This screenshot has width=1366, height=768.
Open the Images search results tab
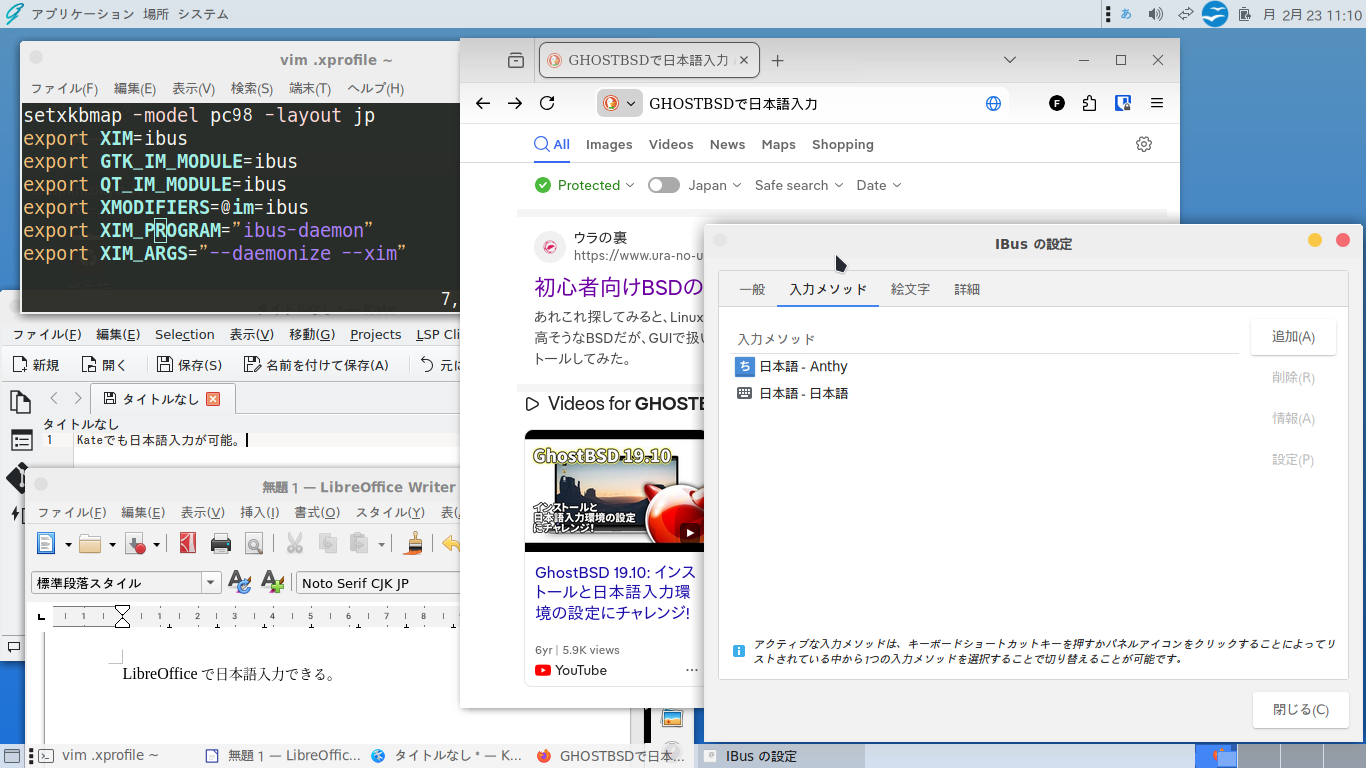click(x=609, y=144)
